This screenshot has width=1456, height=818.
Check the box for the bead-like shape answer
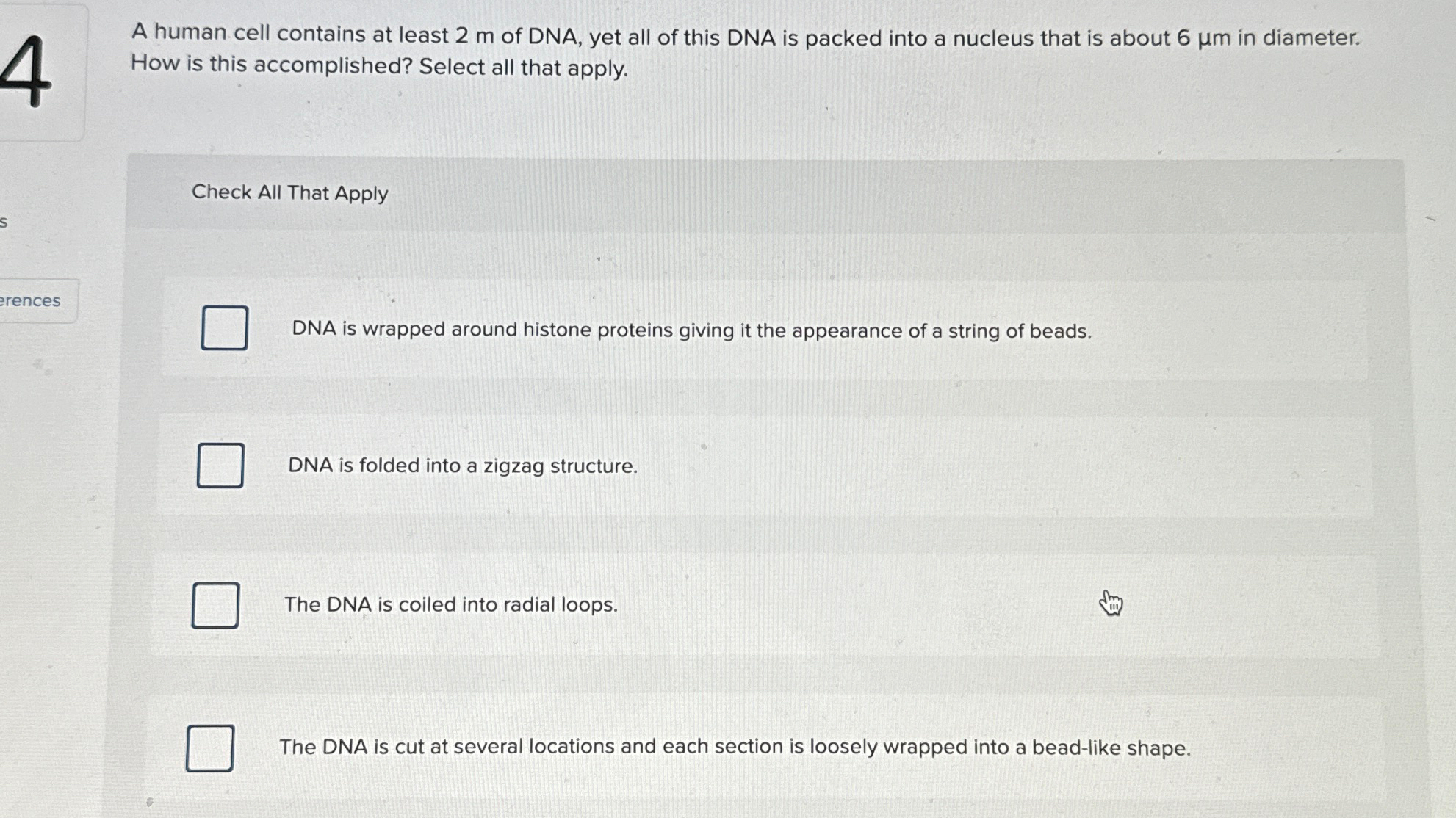(210, 748)
